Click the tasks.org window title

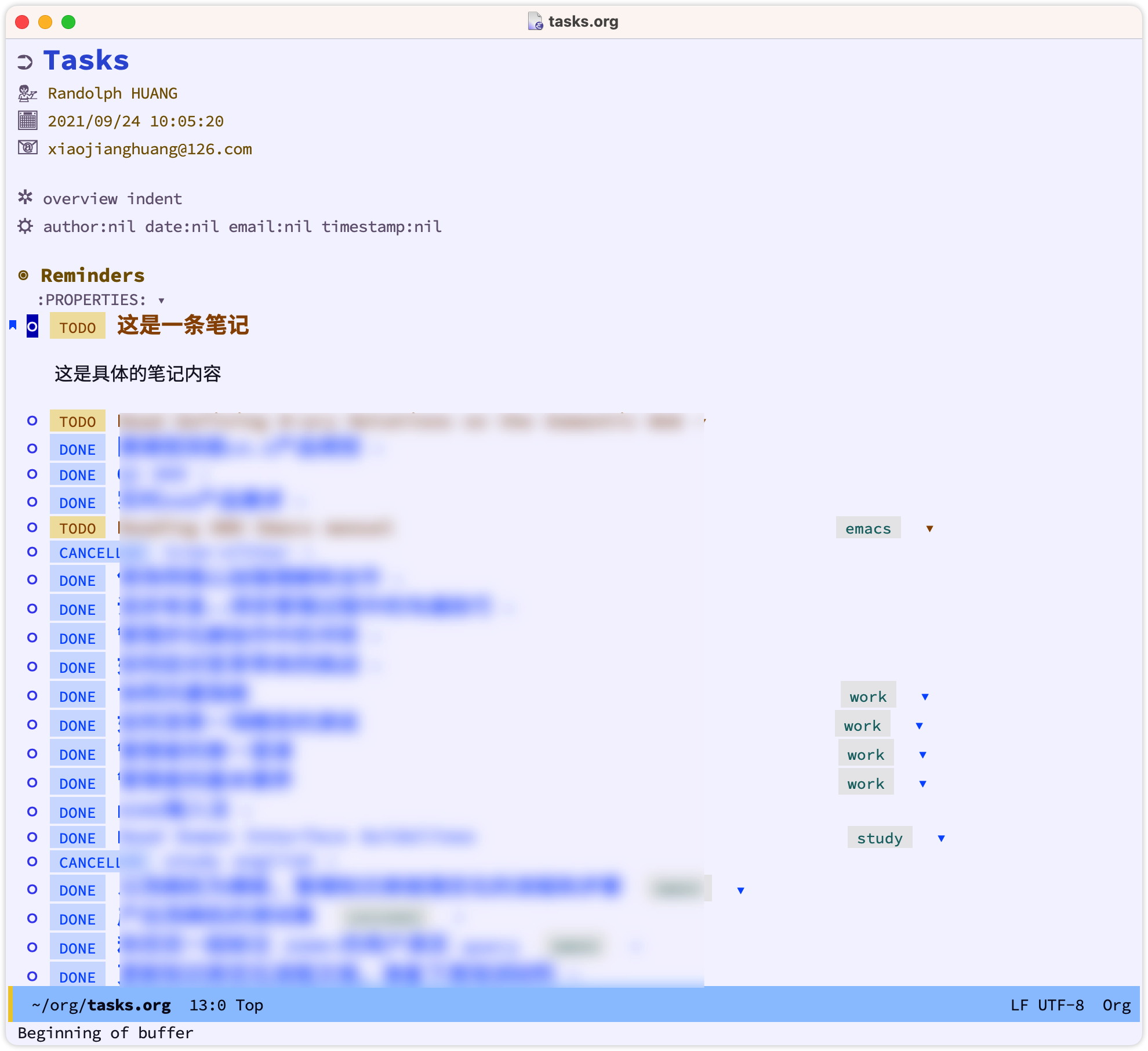coord(583,21)
